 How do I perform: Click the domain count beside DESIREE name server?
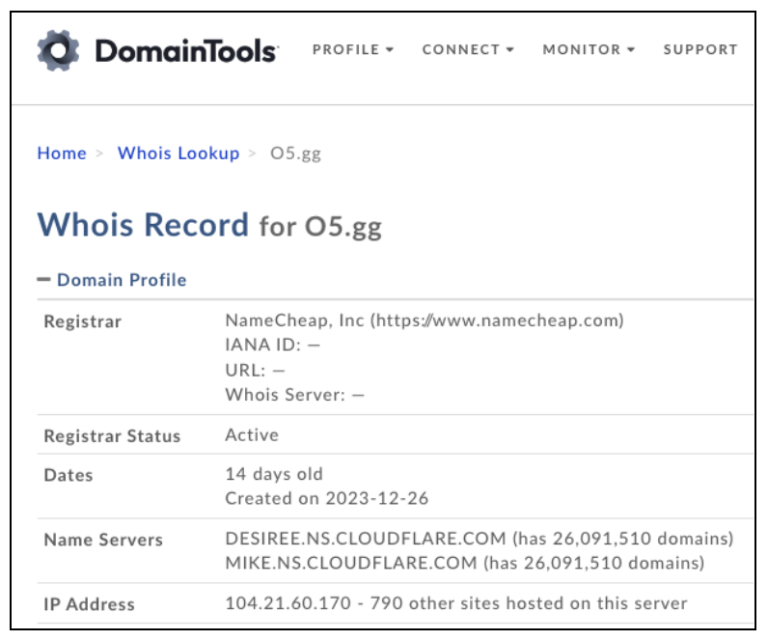pyautogui.click(x=608, y=539)
